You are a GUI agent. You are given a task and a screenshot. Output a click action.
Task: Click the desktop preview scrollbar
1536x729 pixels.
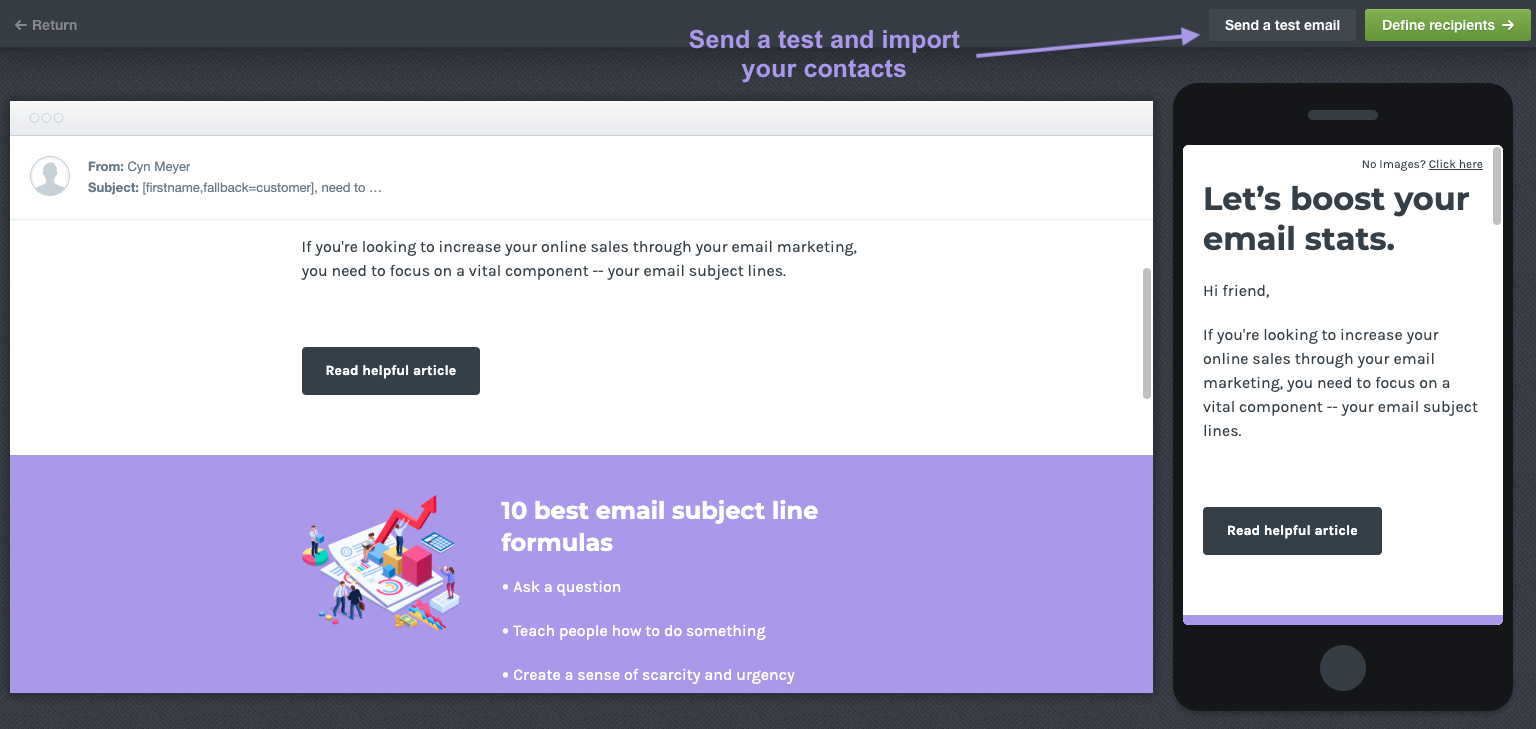[1146, 330]
